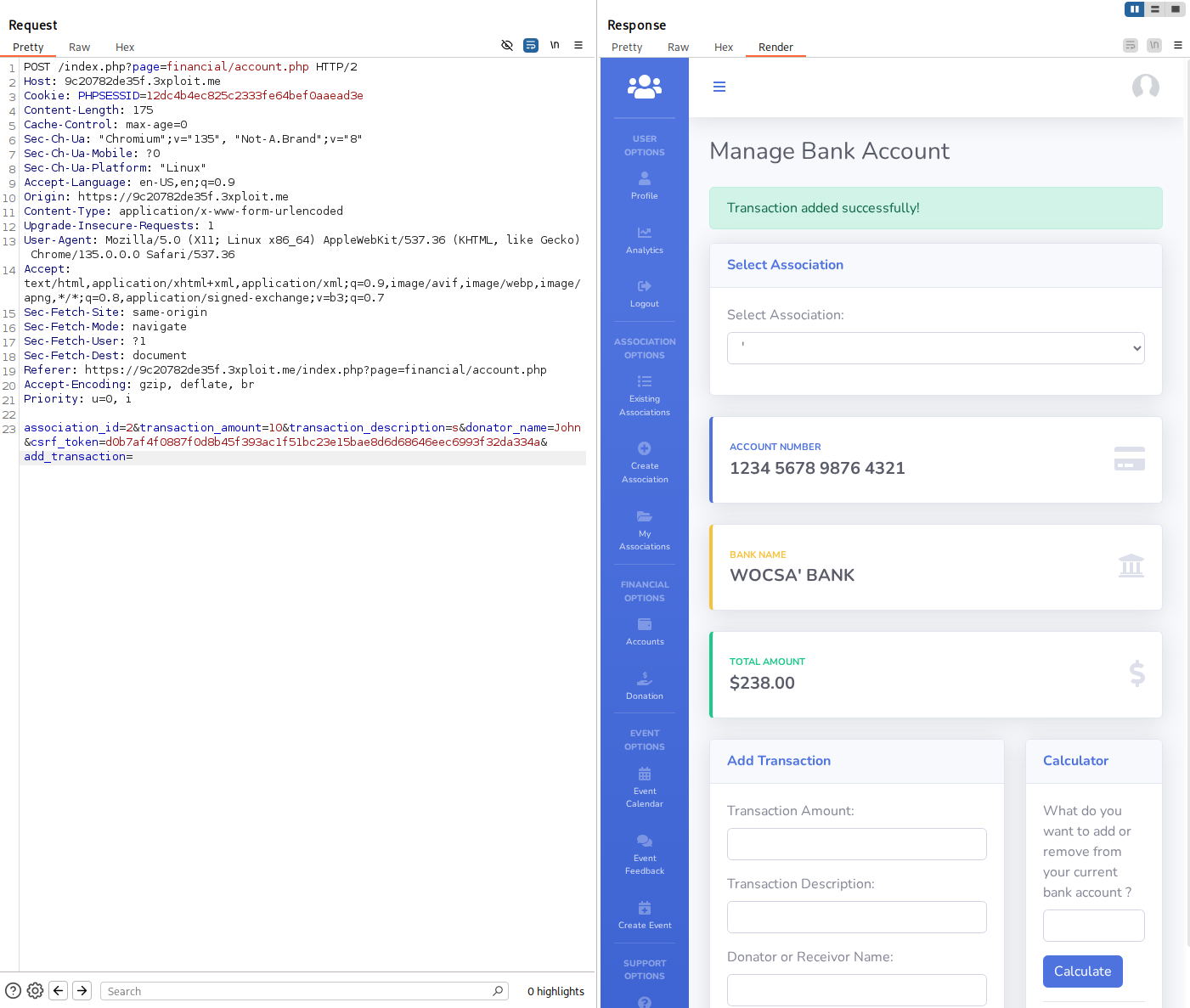Image resolution: width=1190 pixels, height=1008 pixels.
Task: Open request panel options menu
Action: click(578, 45)
